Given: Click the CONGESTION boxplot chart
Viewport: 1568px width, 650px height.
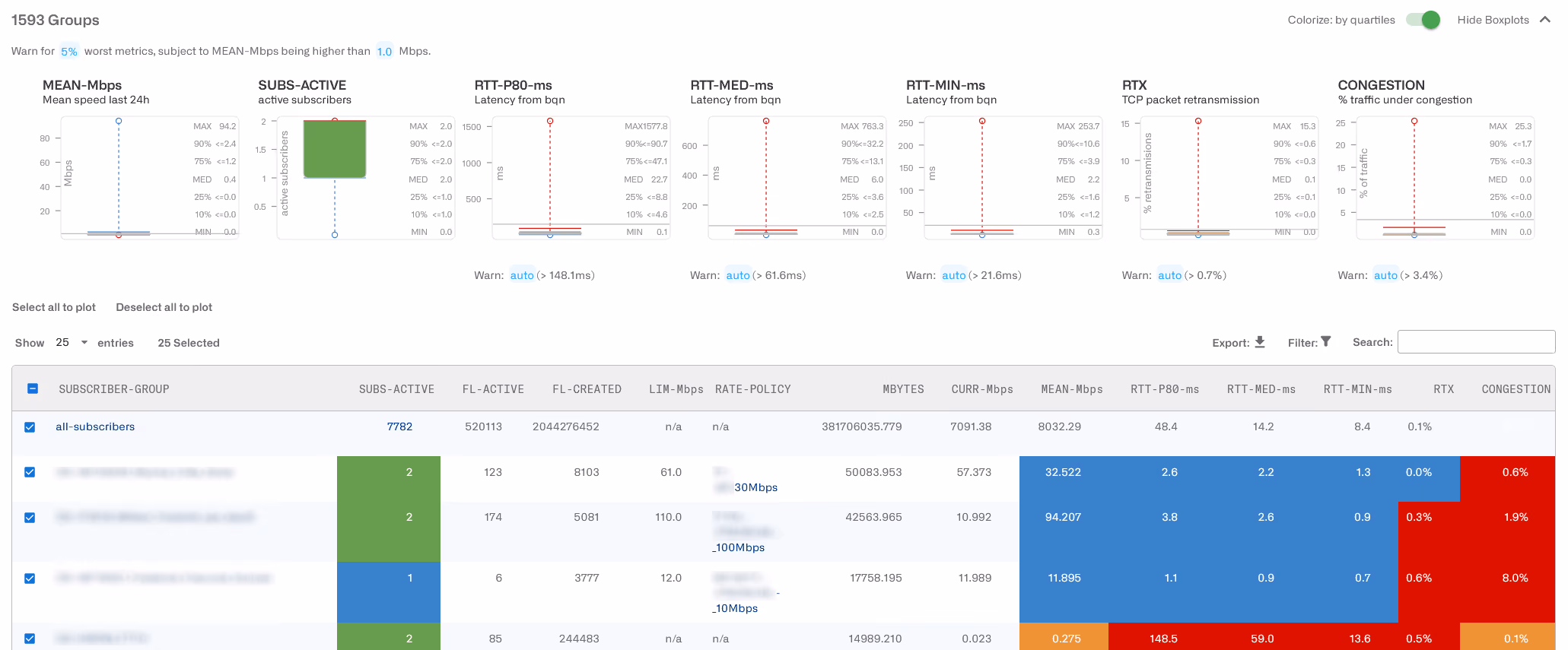Looking at the screenshot, I should [1446, 178].
